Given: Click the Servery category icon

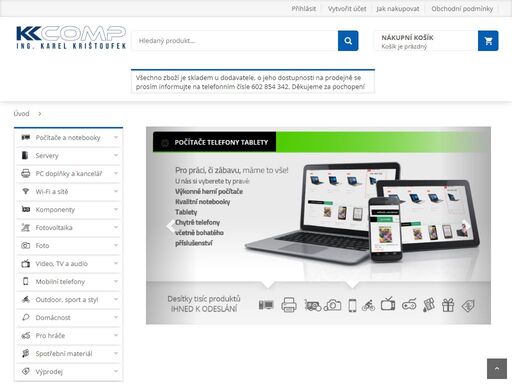Looking at the screenshot, I should tap(25, 155).
